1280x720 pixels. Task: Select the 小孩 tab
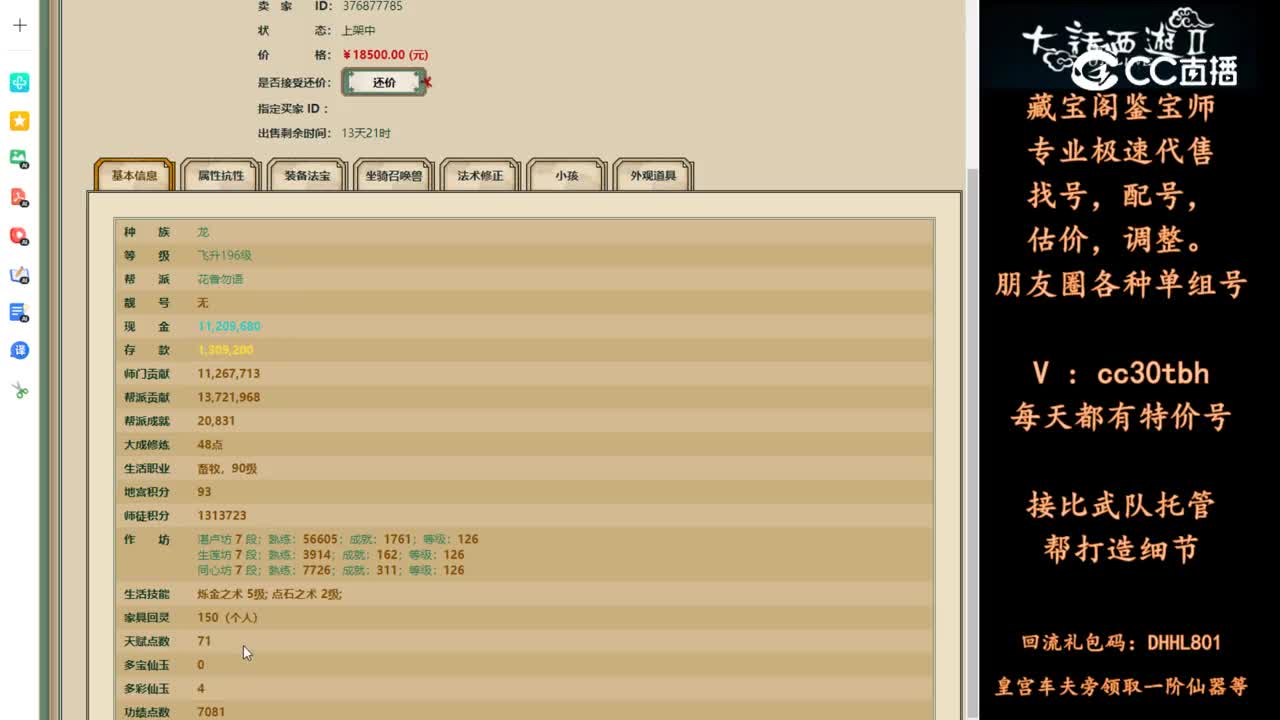tap(566, 176)
